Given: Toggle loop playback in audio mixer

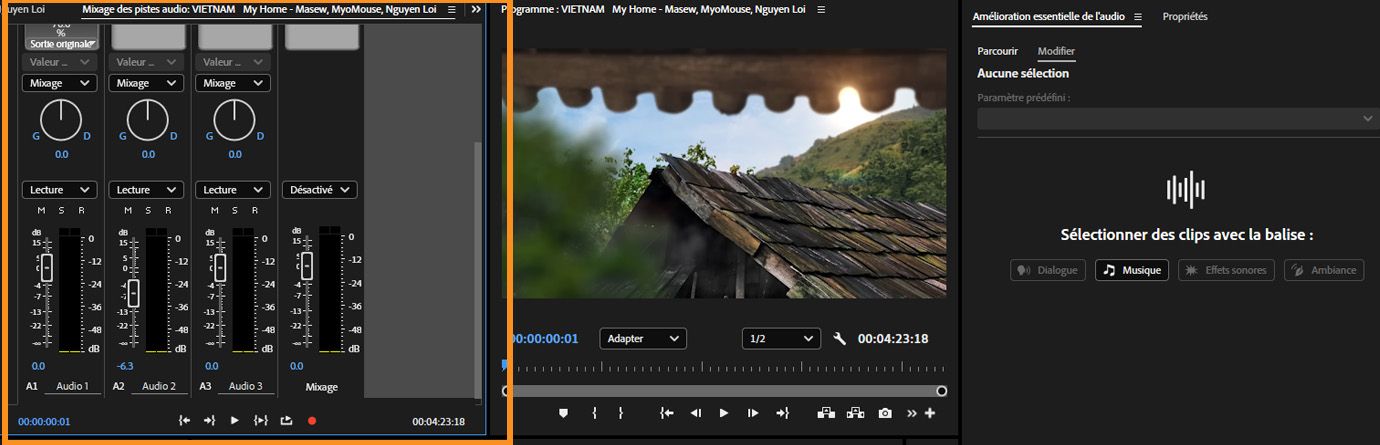Looking at the screenshot, I should (x=287, y=421).
